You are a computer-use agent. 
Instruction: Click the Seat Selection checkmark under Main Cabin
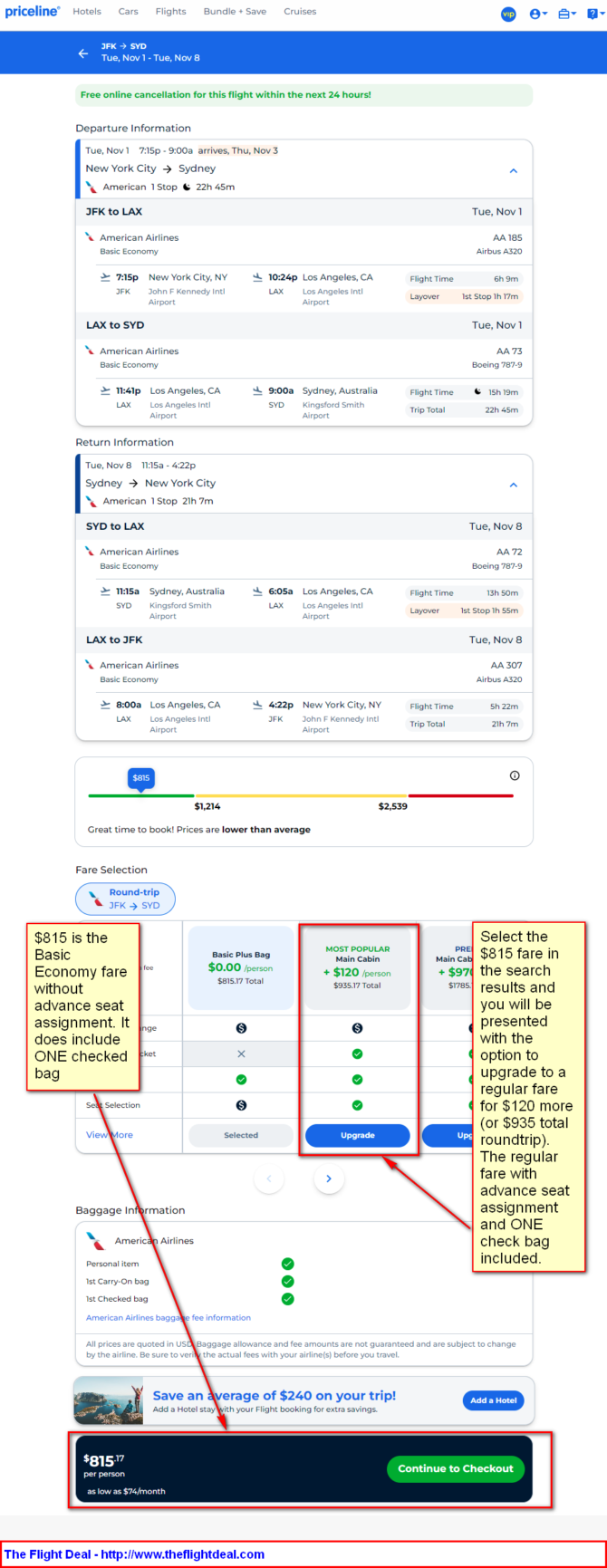(x=358, y=1105)
